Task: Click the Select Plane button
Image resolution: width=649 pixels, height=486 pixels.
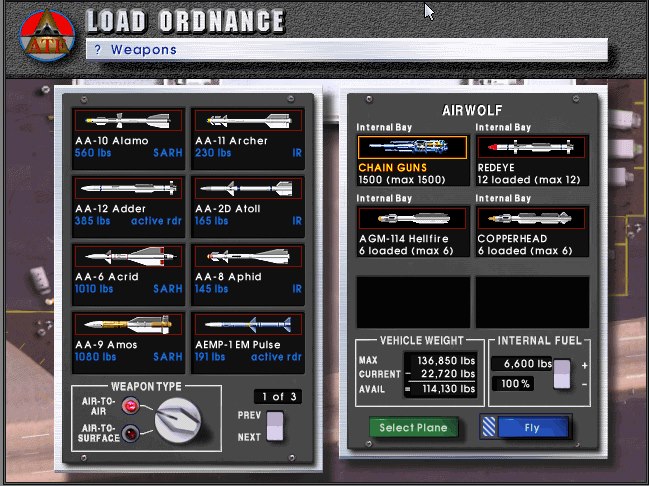Action: tap(413, 427)
